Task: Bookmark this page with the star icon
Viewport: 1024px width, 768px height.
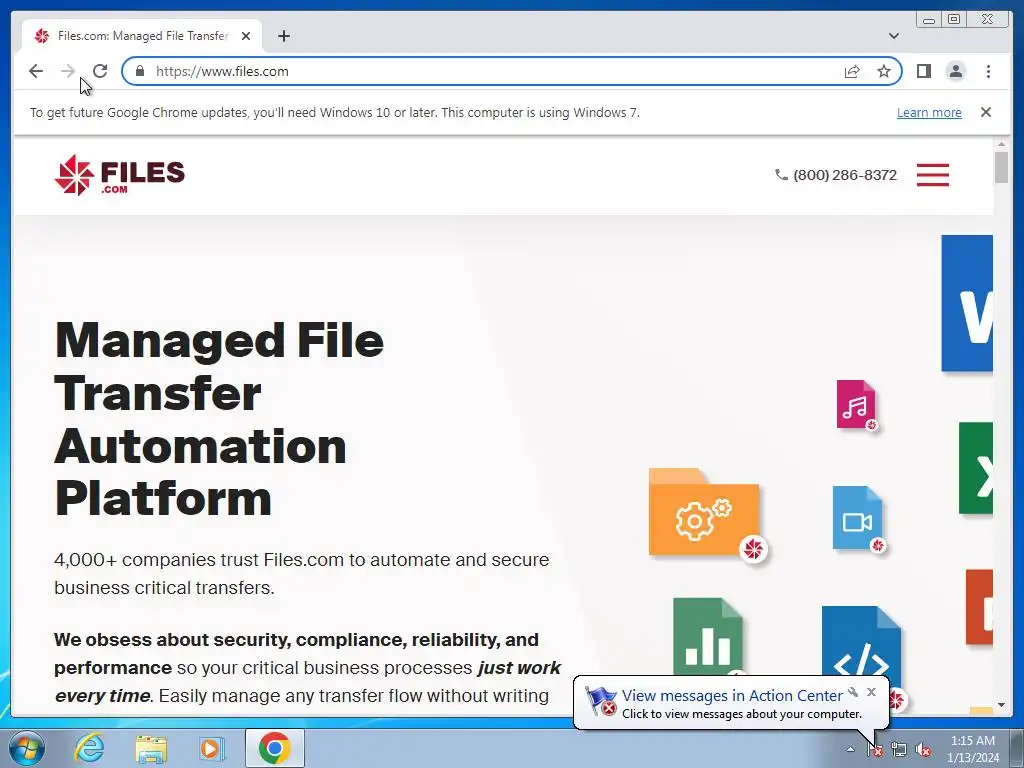Action: tap(884, 71)
